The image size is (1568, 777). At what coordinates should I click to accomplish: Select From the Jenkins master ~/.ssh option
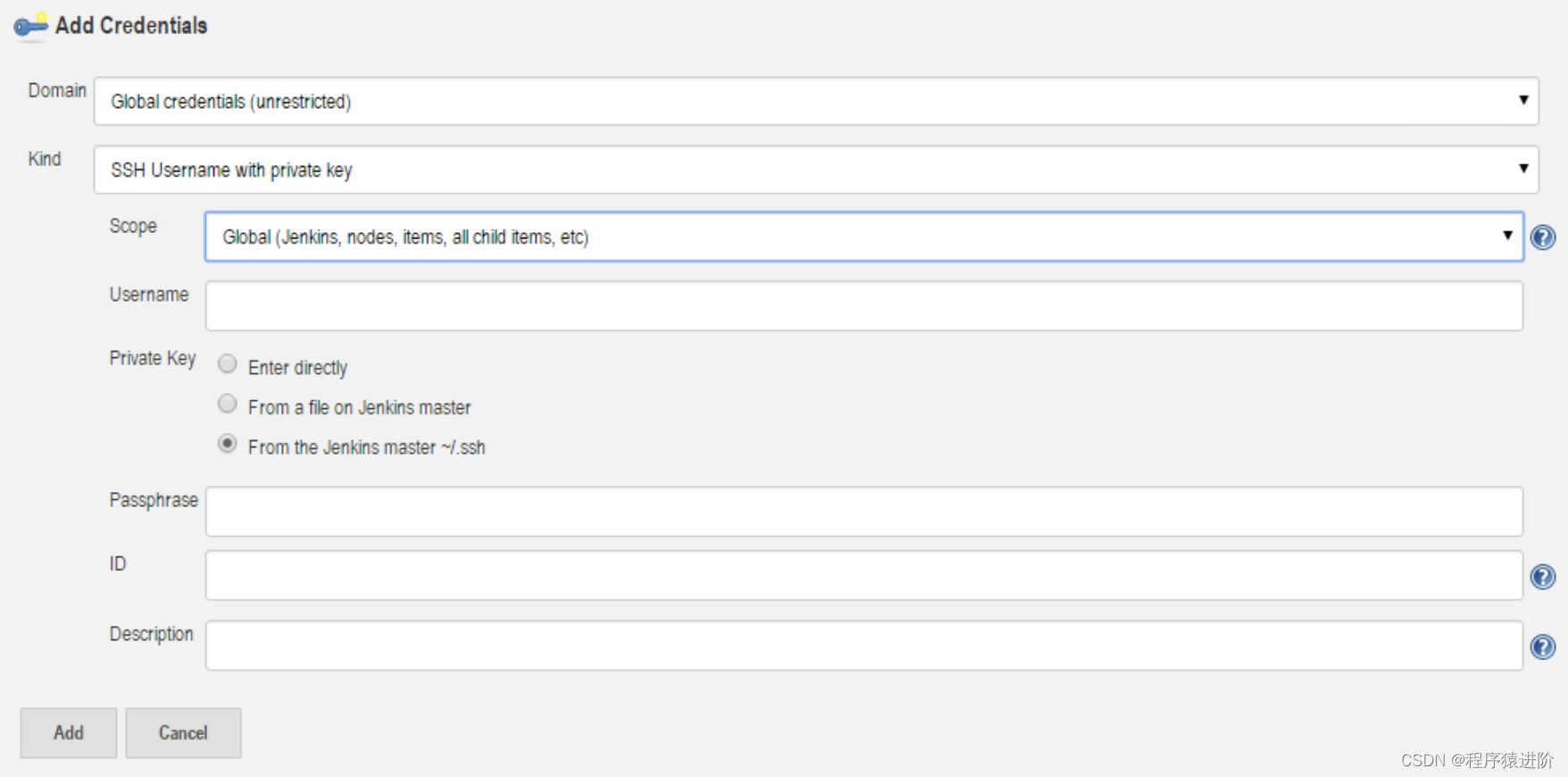coord(228,444)
